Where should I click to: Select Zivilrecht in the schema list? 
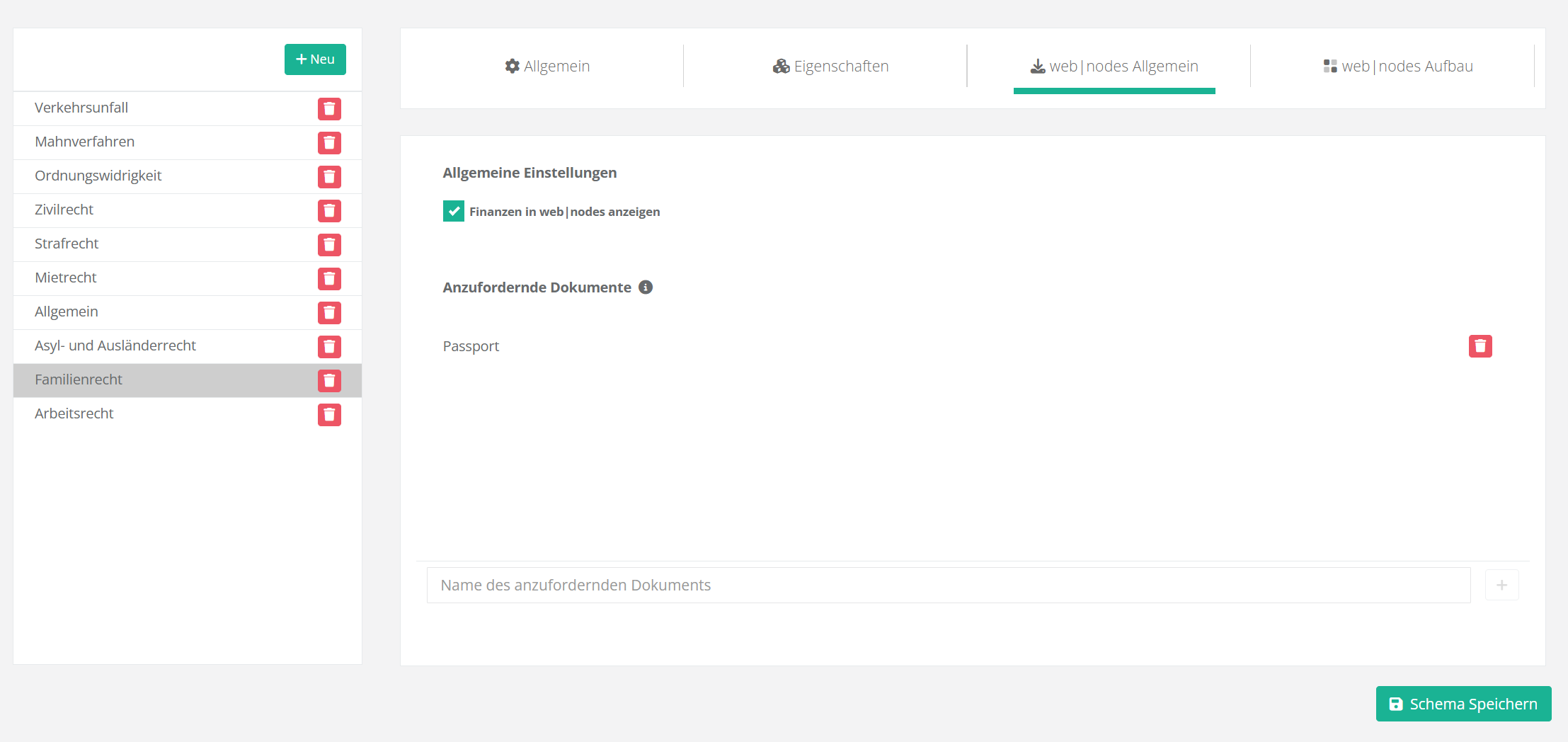pos(64,210)
